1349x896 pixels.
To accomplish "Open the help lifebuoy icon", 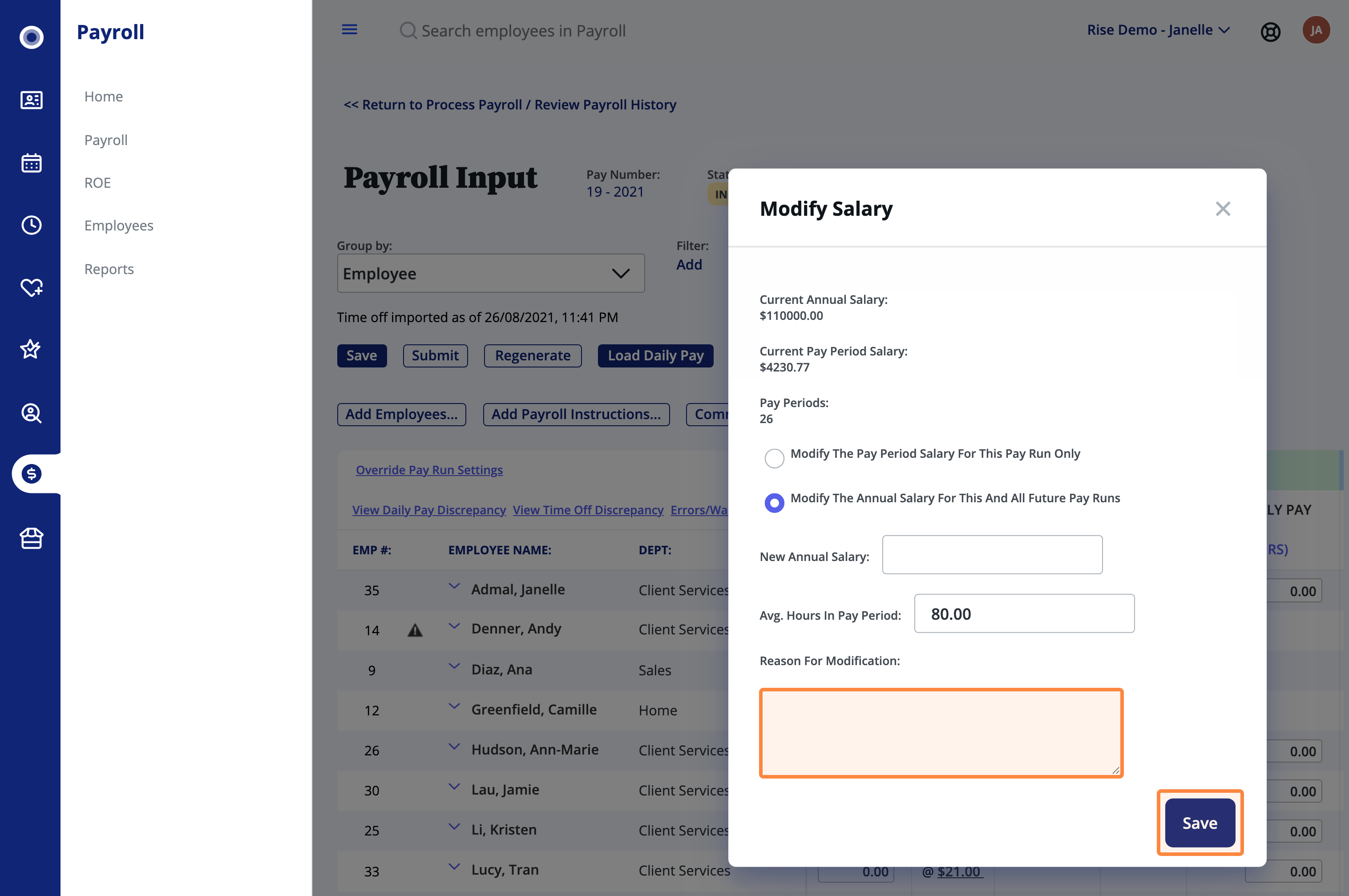I will click(x=1270, y=32).
